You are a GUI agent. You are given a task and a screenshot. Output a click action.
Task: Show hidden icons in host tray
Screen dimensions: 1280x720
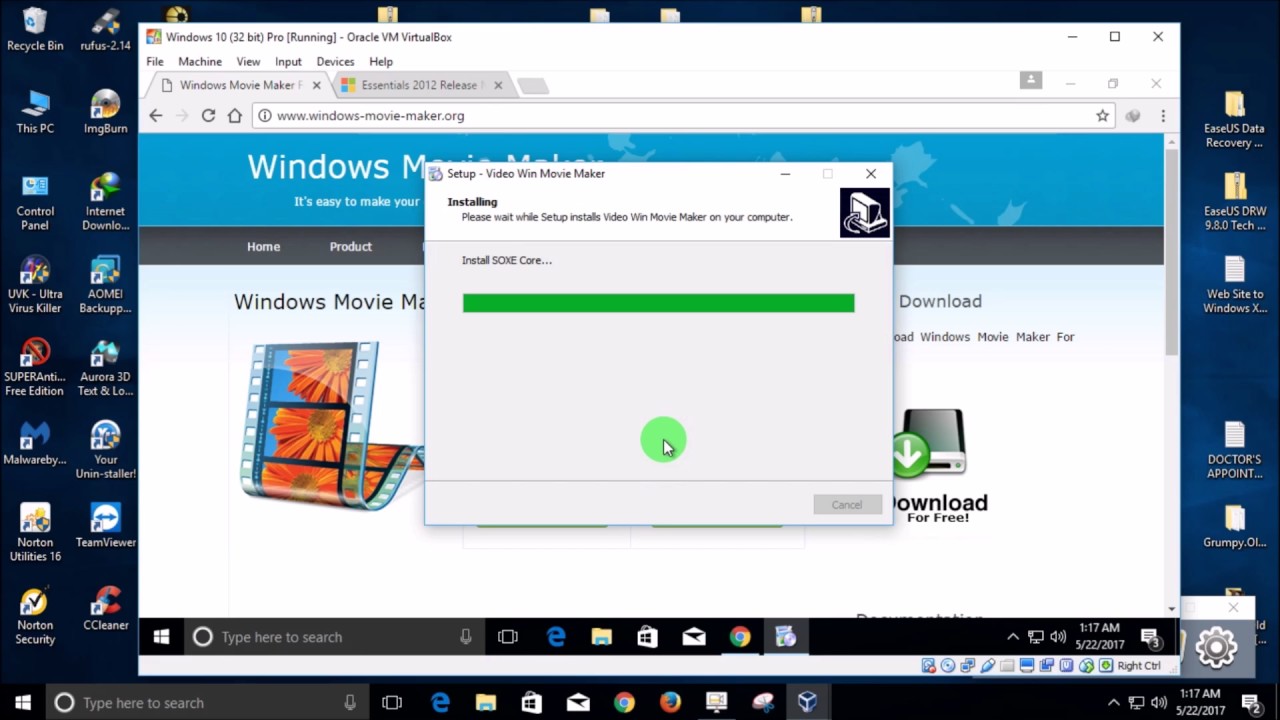[1114, 703]
